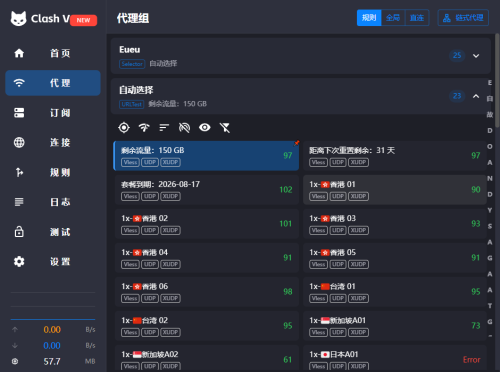Viewport: 500px width, 372px height.
Task: Switch to 规则 rule mode
Action: 369,18
